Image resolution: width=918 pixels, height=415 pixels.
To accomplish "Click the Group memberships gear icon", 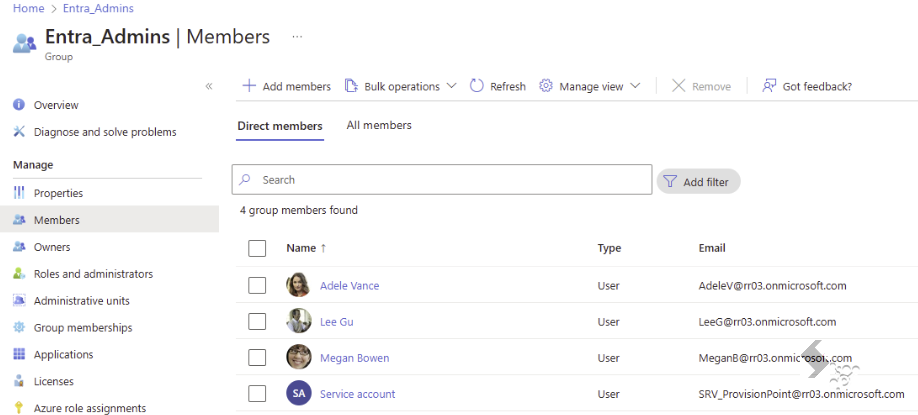I will pos(19,327).
